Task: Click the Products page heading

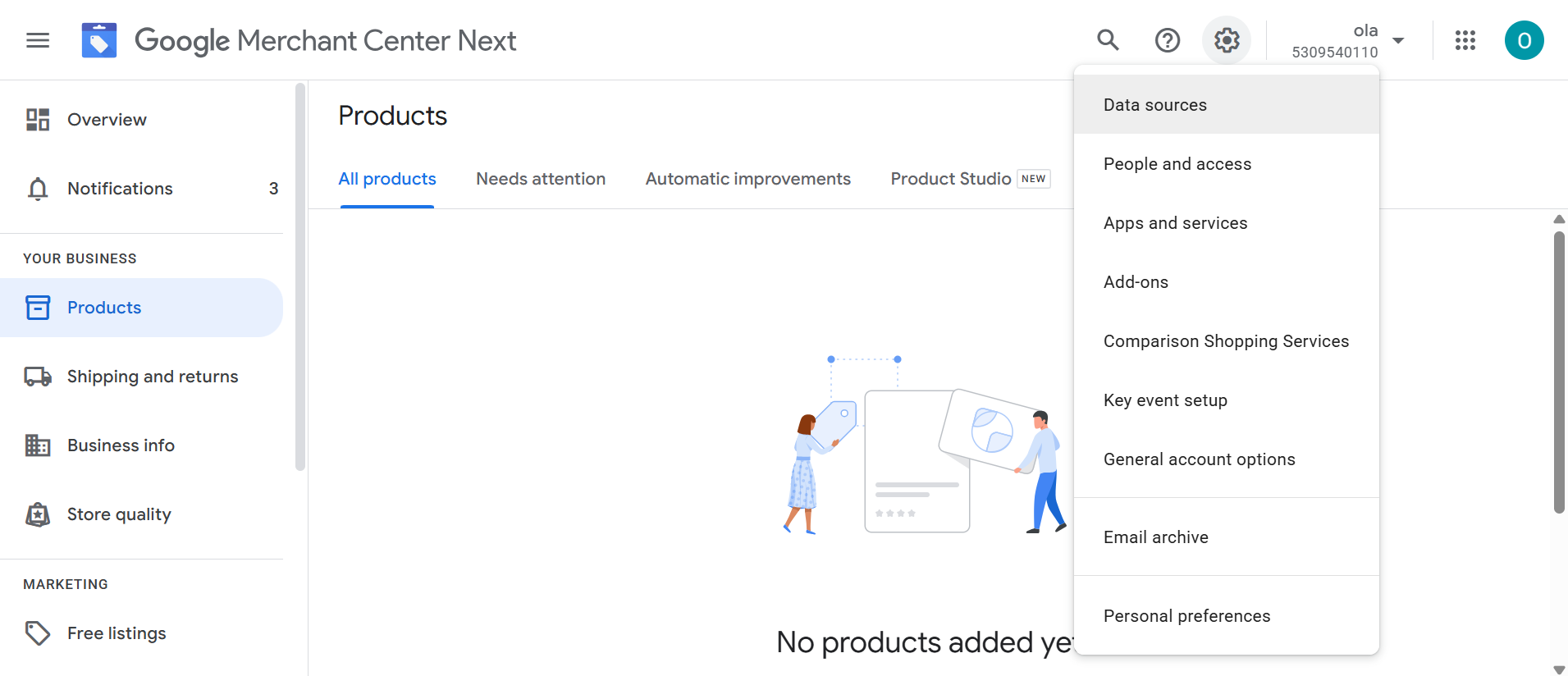Action: (393, 116)
